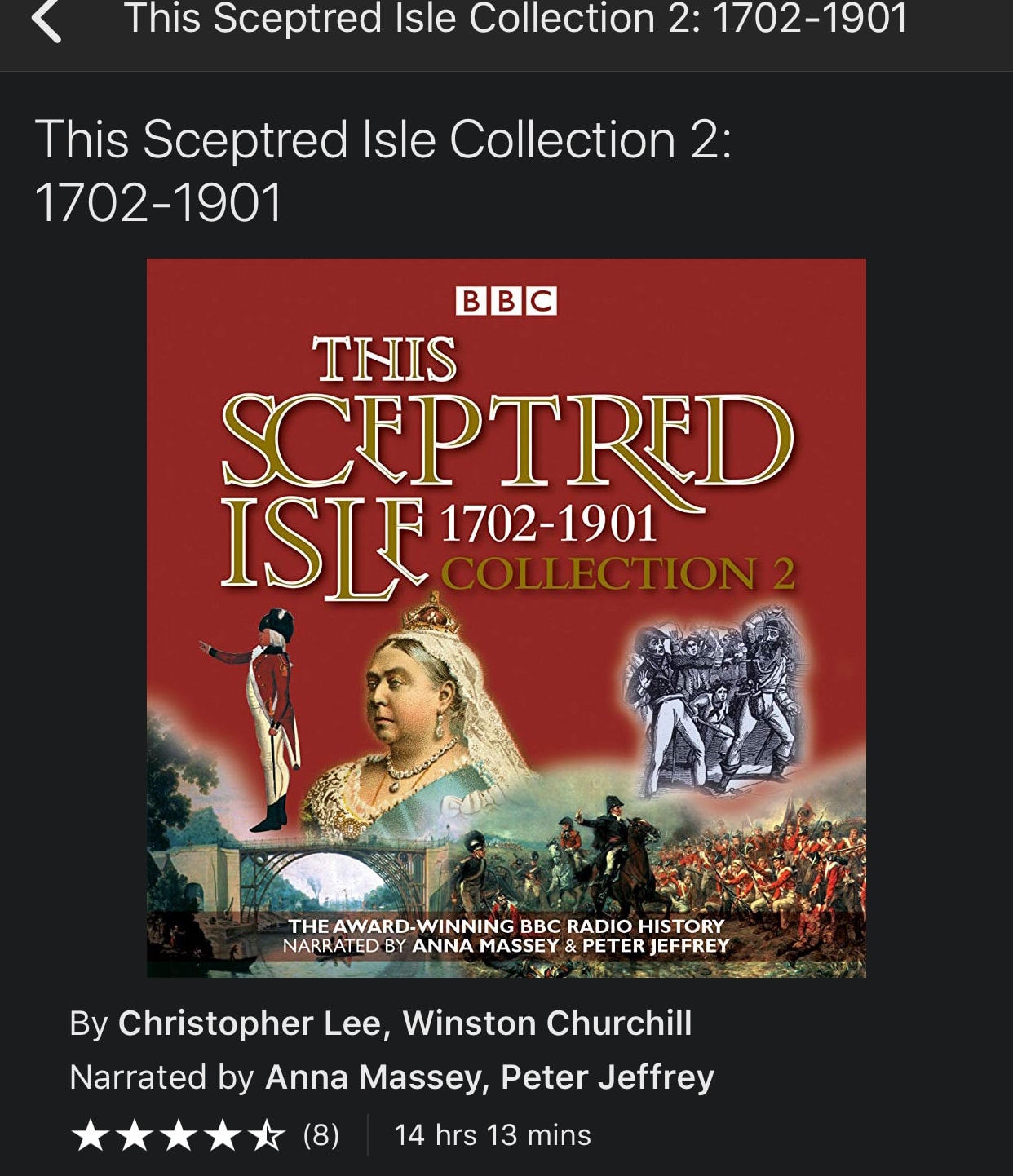The image size is (1013, 1176).
Task: Tap the award-winning BBC Radio History caption
Action: click(x=506, y=926)
